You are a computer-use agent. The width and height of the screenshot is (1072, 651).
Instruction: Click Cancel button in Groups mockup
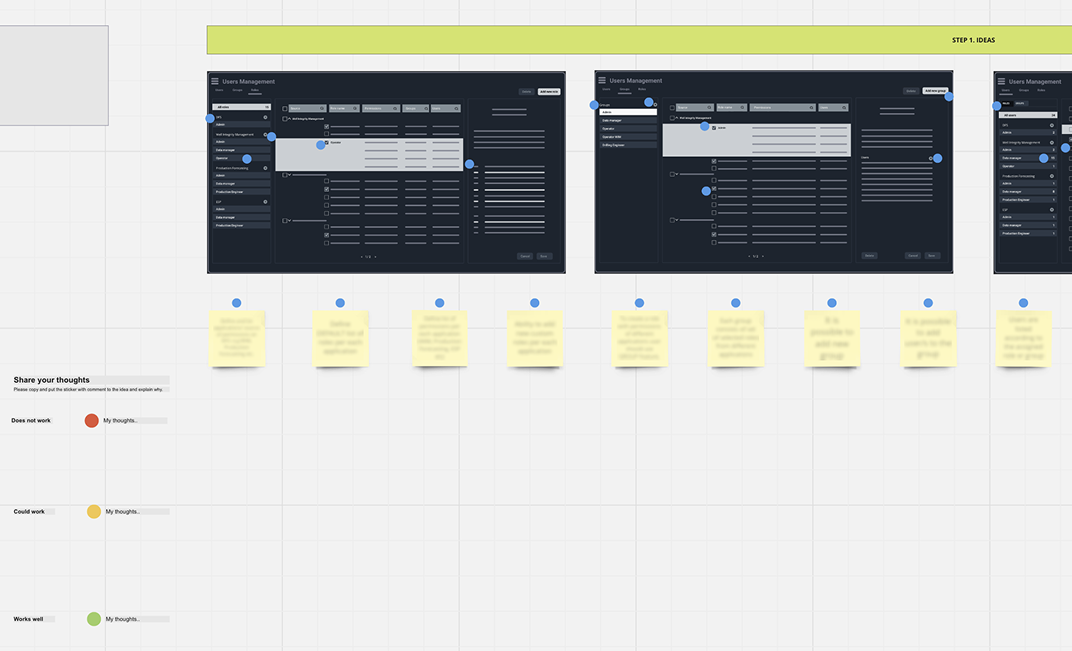coord(913,256)
